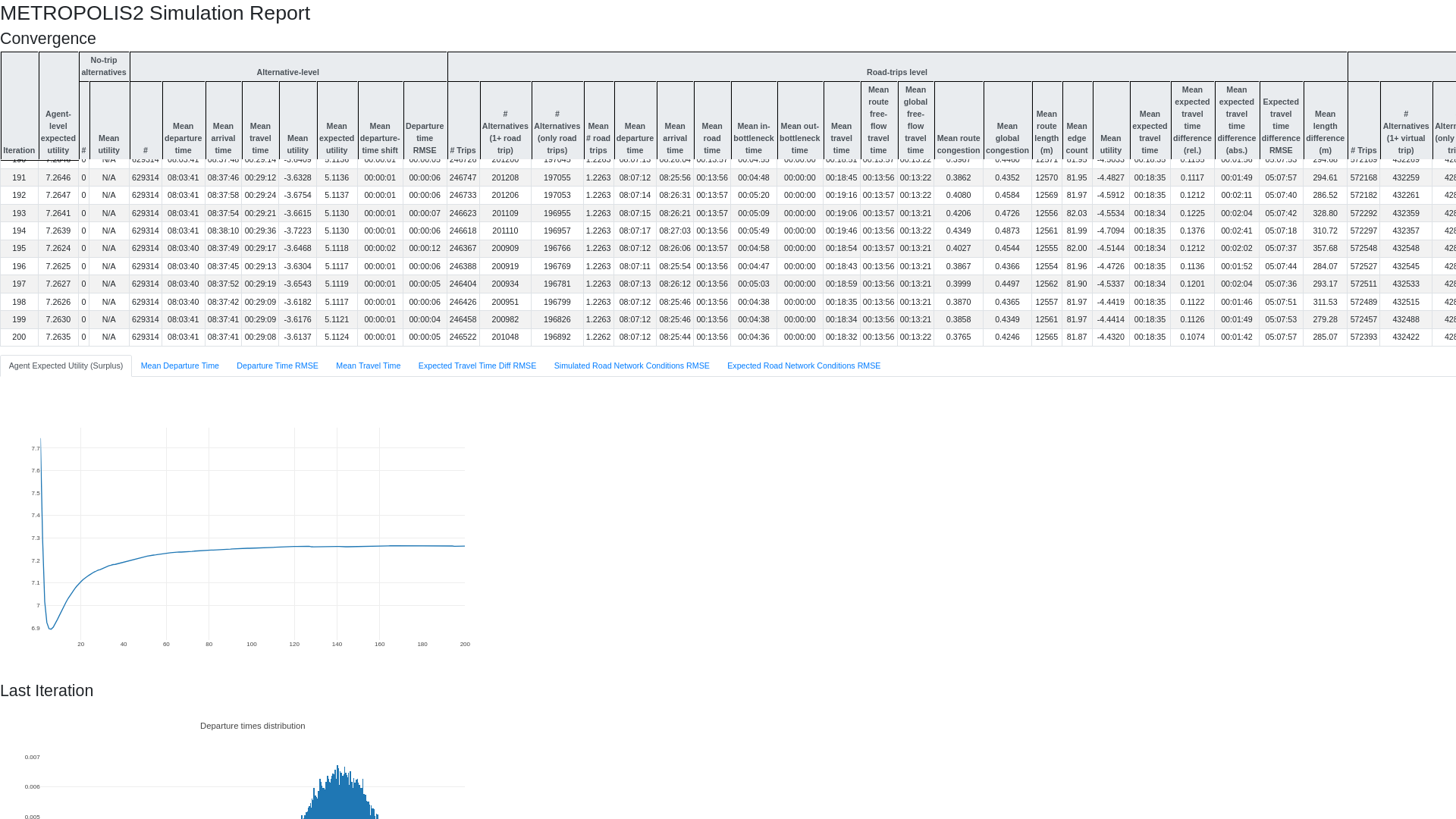Click the utility curve minimum point
The width and height of the screenshot is (1456, 819).
pyautogui.click(x=51, y=629)
